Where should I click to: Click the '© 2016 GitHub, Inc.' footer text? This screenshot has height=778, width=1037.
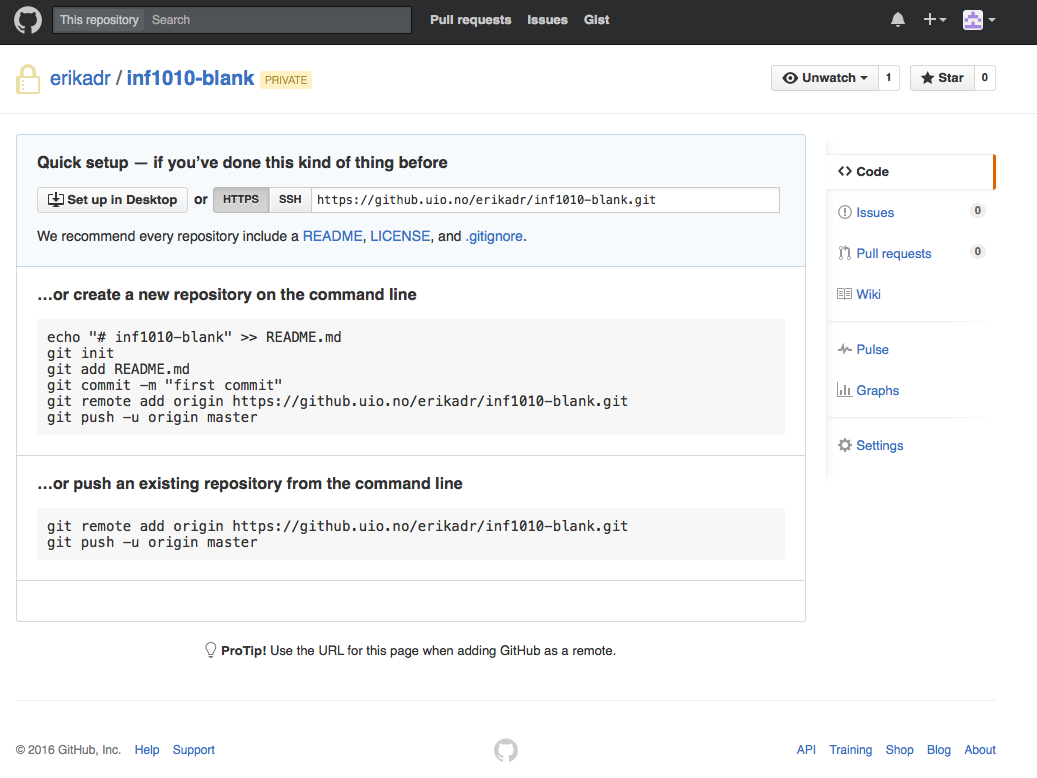pos(68,750)
